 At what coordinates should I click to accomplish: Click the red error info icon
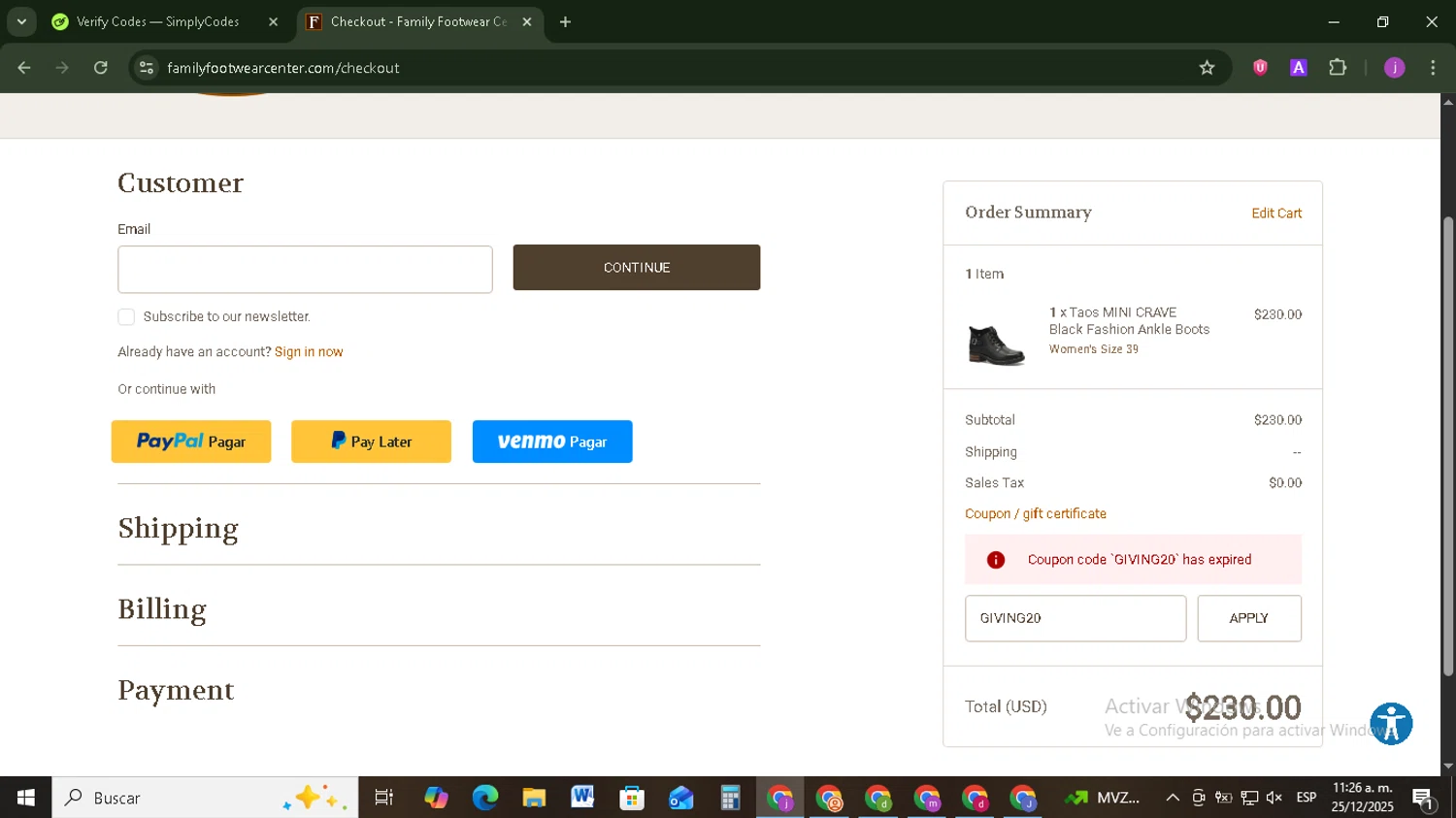[x=996, y=560]
